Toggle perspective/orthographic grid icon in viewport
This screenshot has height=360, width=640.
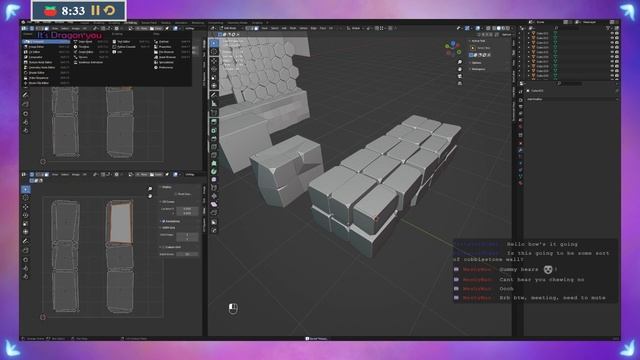[460, 83]
